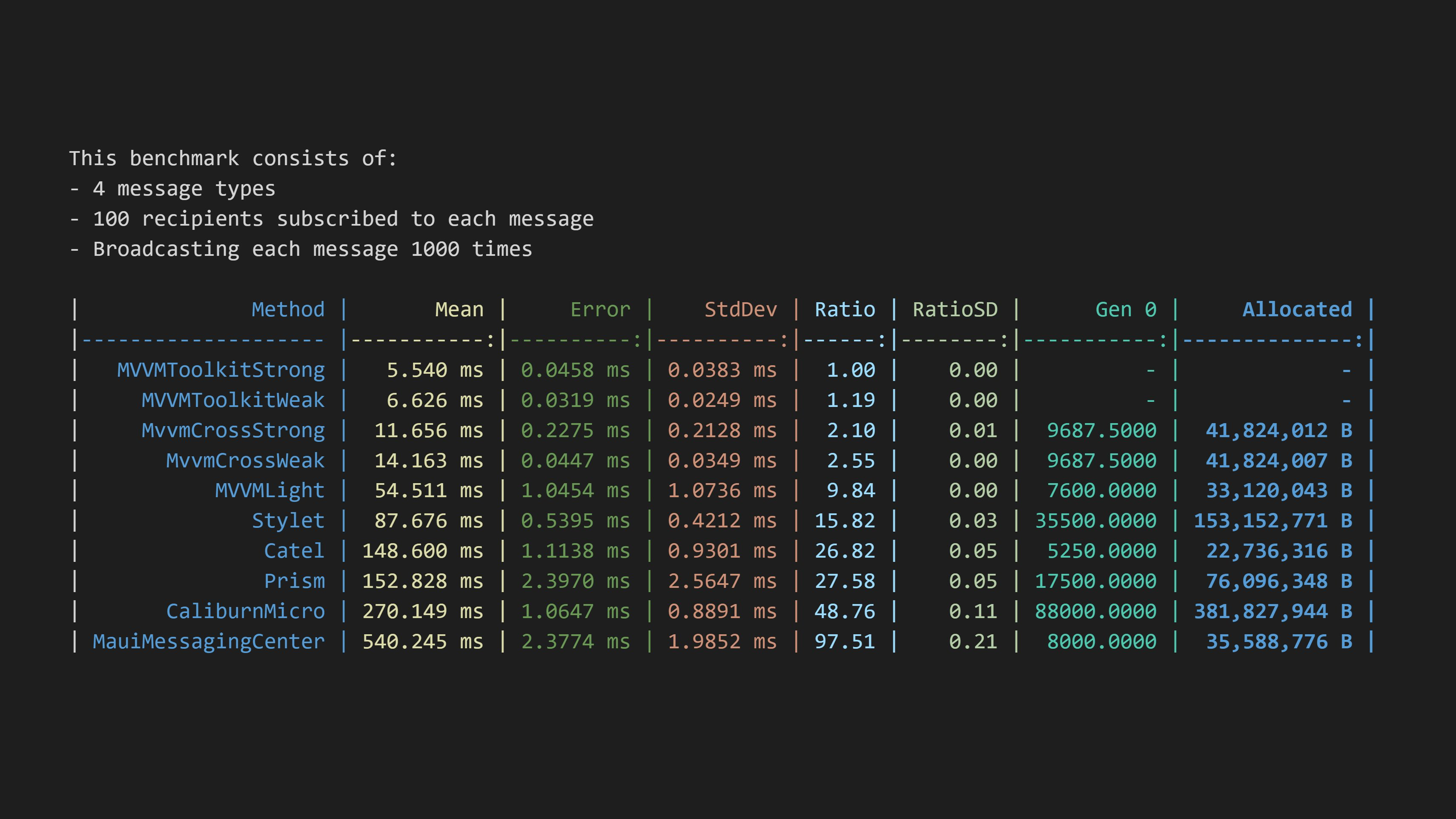Click the 2.3970 ms error value

tap(576, 581)
